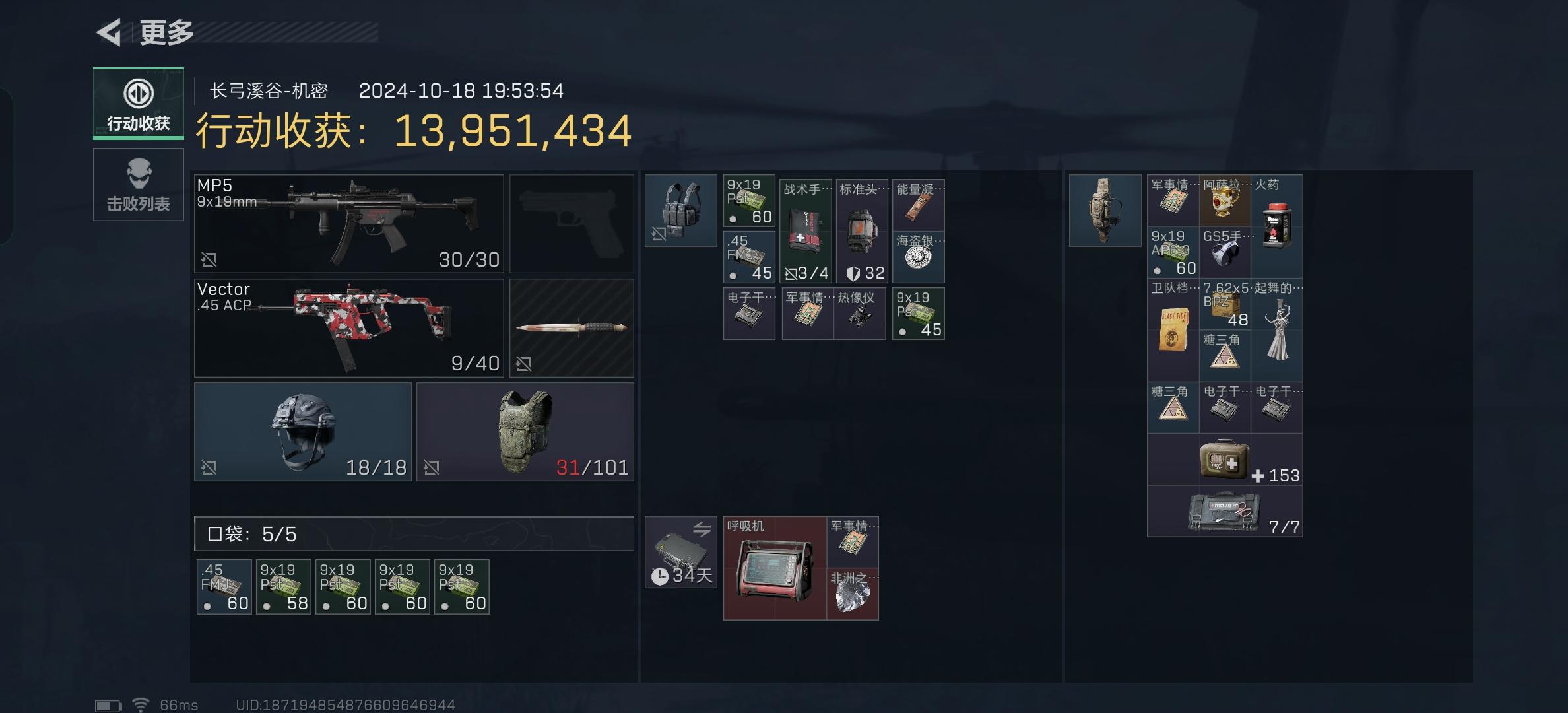Click the empty pistol sidearm slot
Screen dimensions: 1568x713
pos(572,224)
